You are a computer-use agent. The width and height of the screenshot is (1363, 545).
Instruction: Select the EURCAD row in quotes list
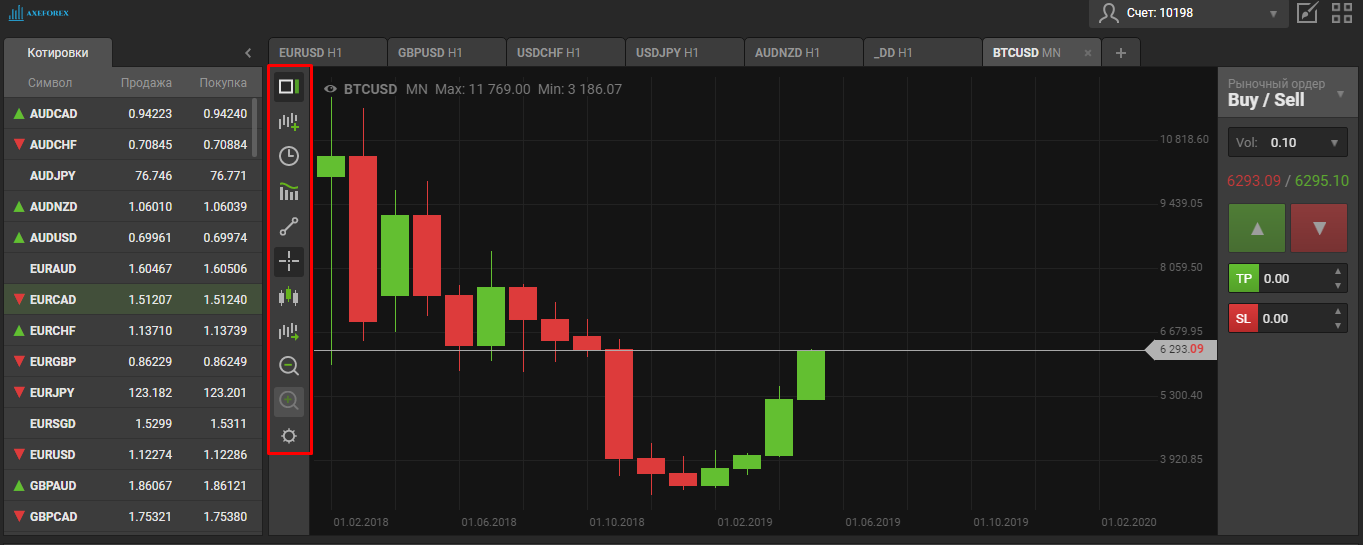tap(131, 299)
